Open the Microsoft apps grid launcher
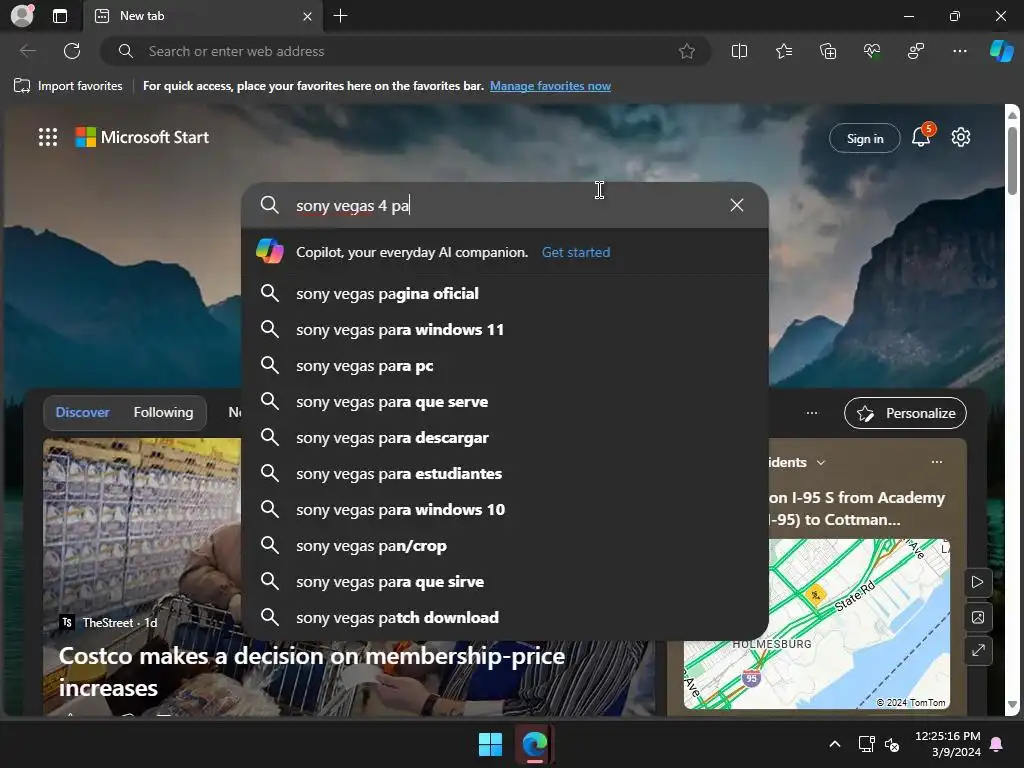This screenshot has height=768, width=1024. [48, 137]
